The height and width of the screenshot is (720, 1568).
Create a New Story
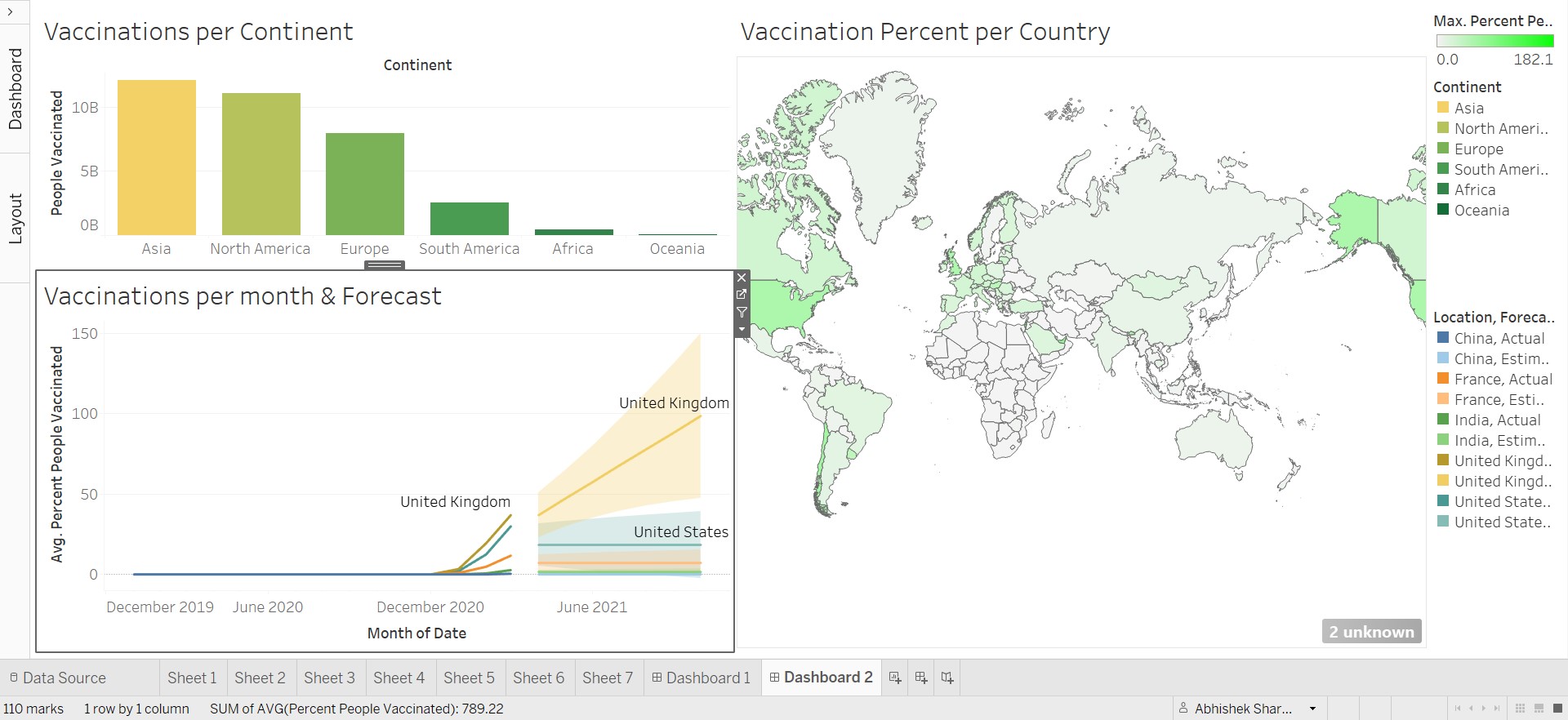point(947,678)
